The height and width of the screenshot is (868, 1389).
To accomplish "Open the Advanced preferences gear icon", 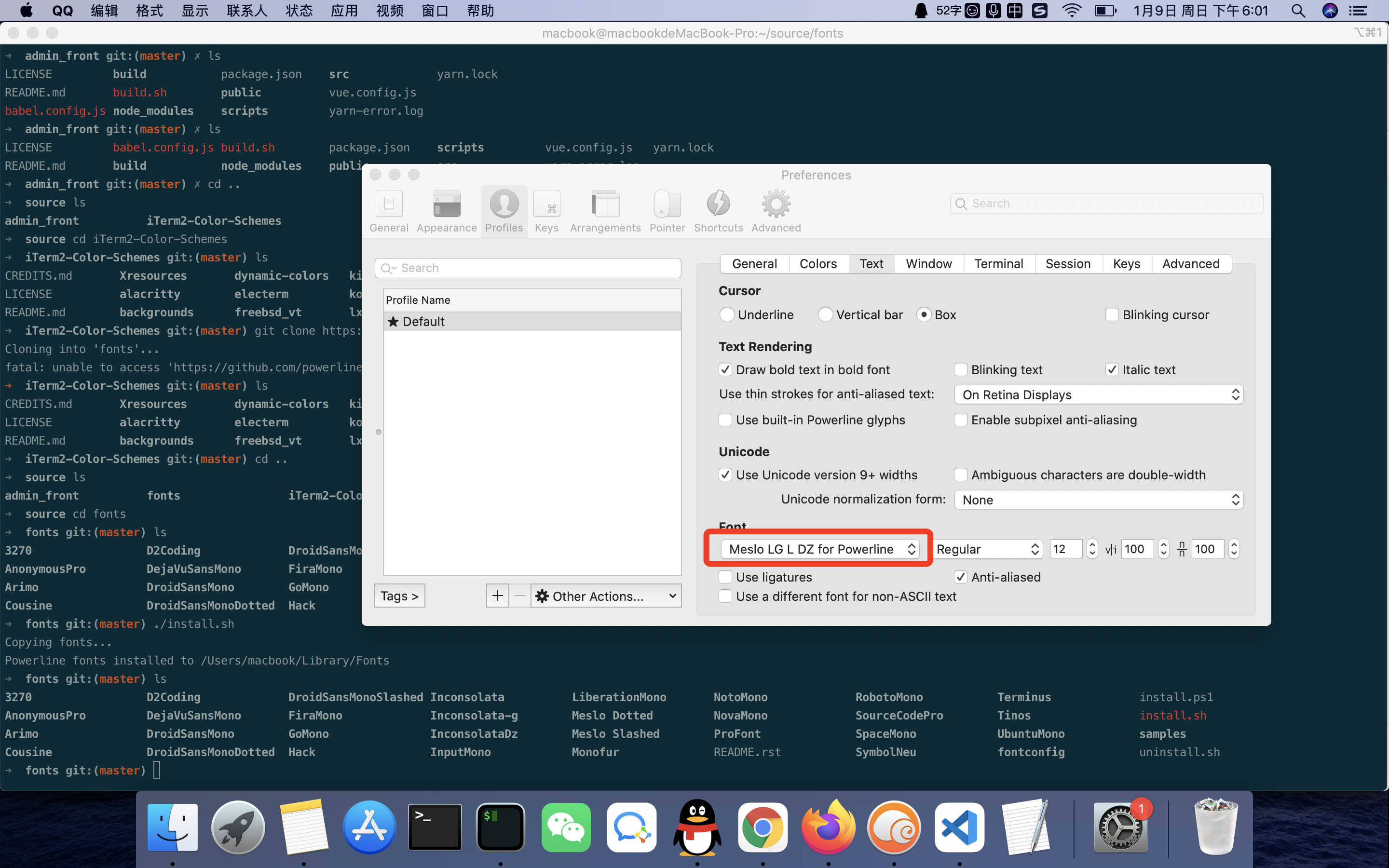I will coord(776,205).
